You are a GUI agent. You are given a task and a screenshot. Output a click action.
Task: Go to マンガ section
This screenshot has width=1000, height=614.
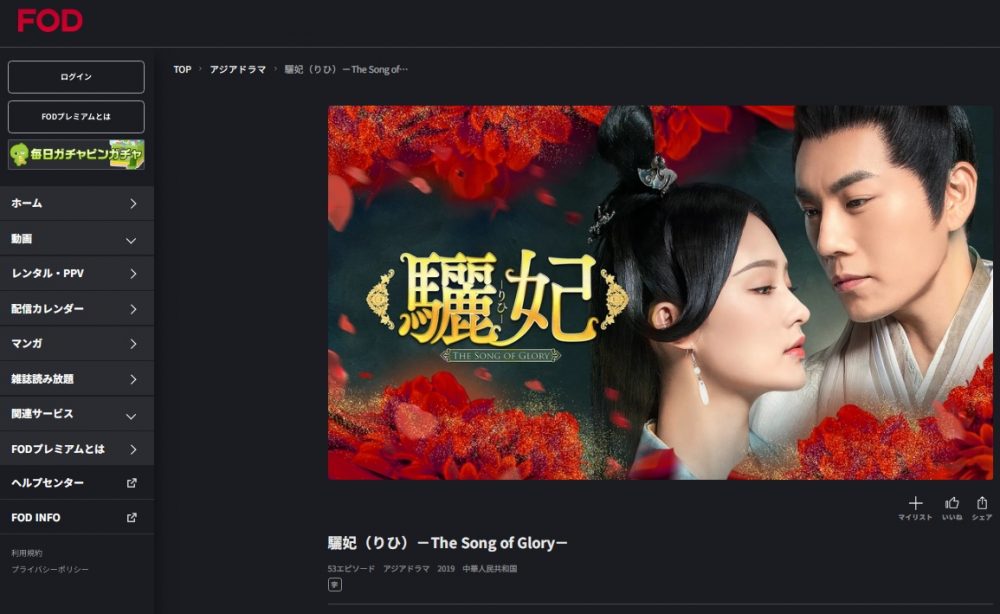[77, 344]
